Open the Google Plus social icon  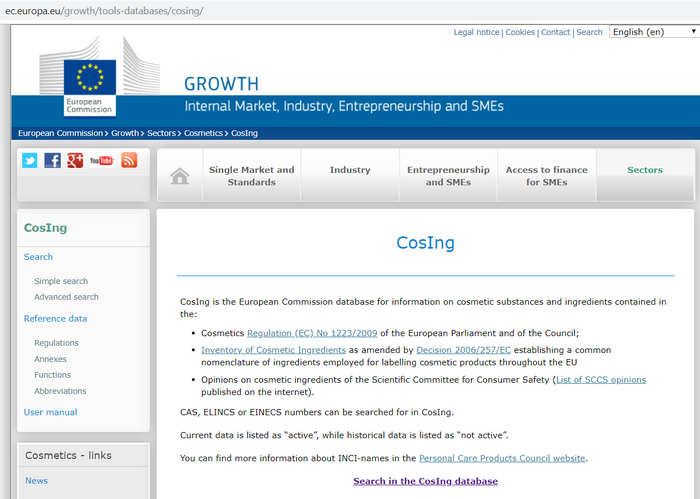[75, 161]
